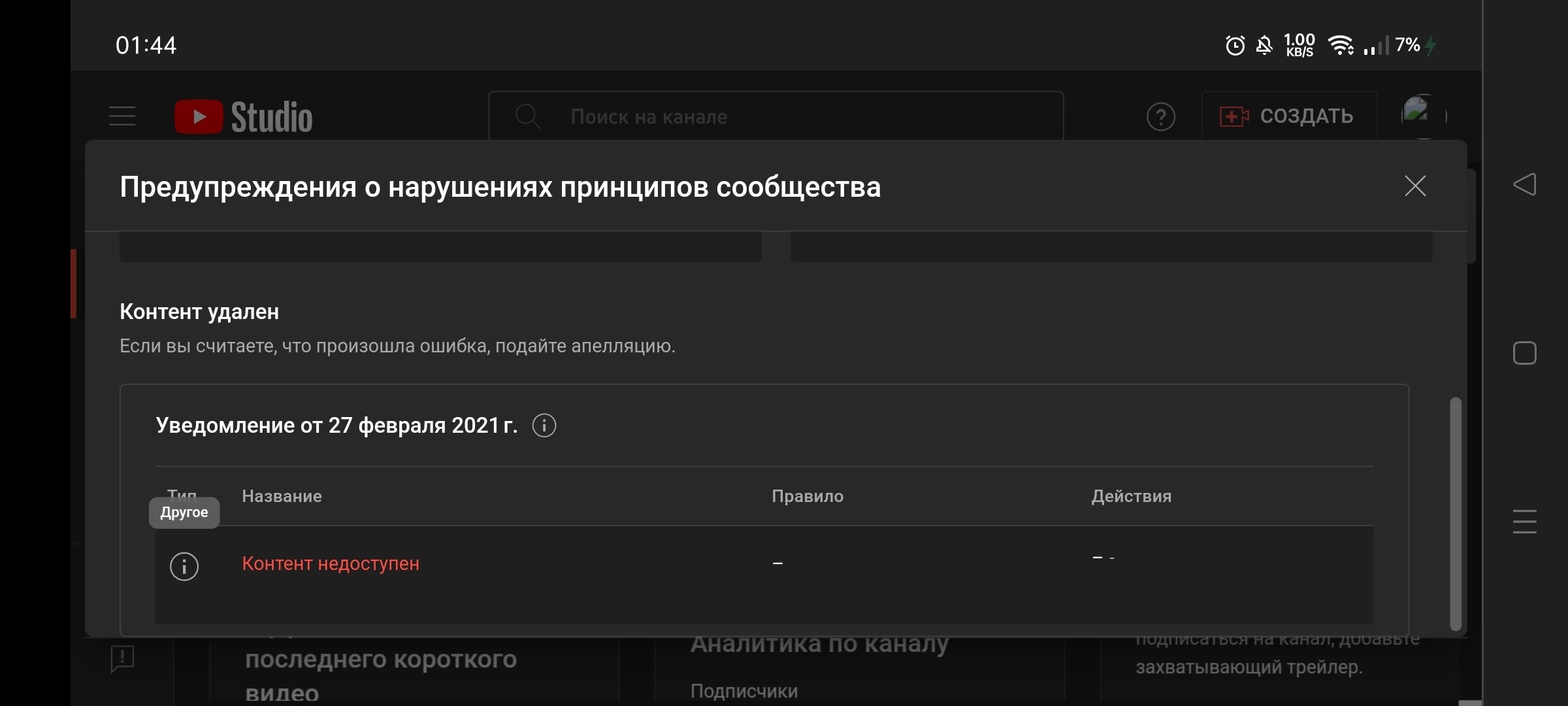Click the dialog vertical scrollbar
This screenshot has width=1568, height=706.
click(x=1456, y=514)
